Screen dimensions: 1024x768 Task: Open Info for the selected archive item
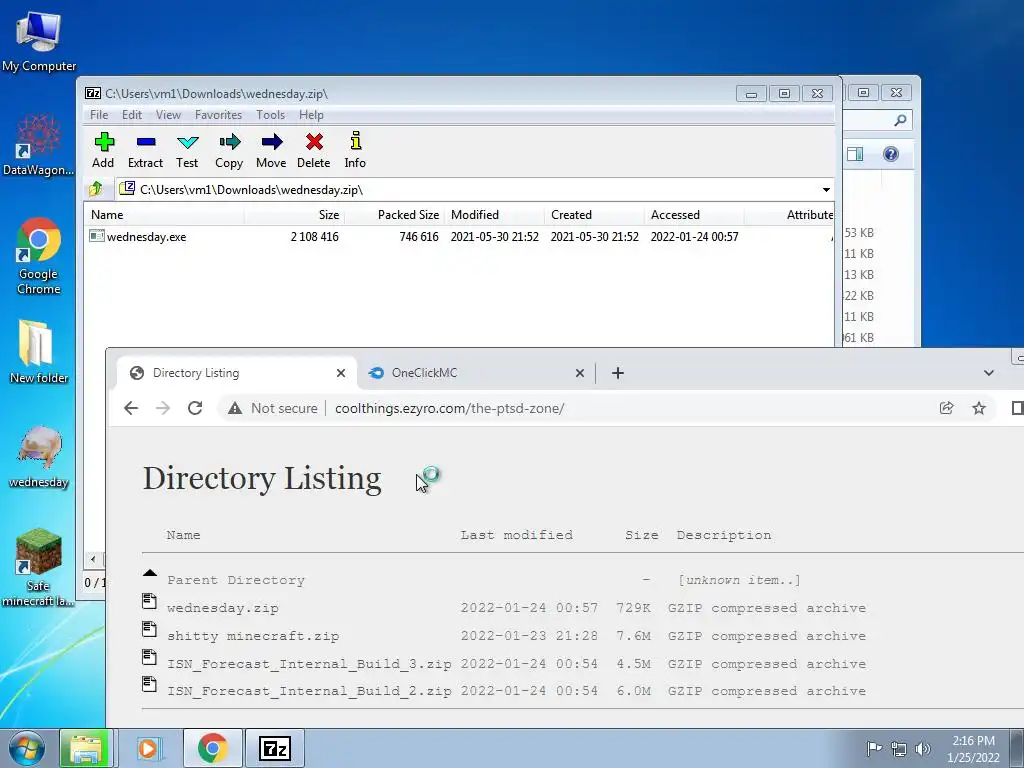tap(355, 150)
